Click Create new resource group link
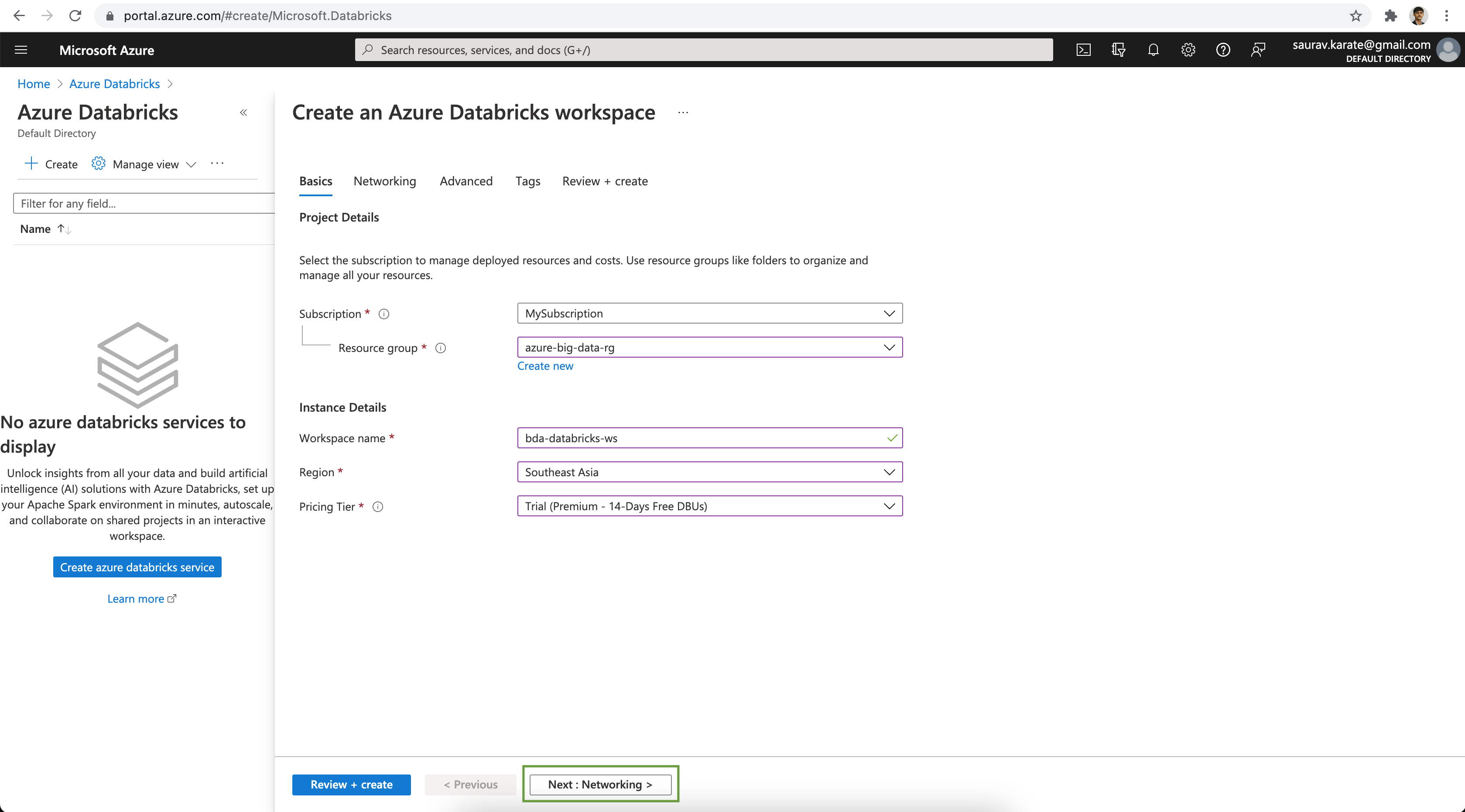 (545, 366)
